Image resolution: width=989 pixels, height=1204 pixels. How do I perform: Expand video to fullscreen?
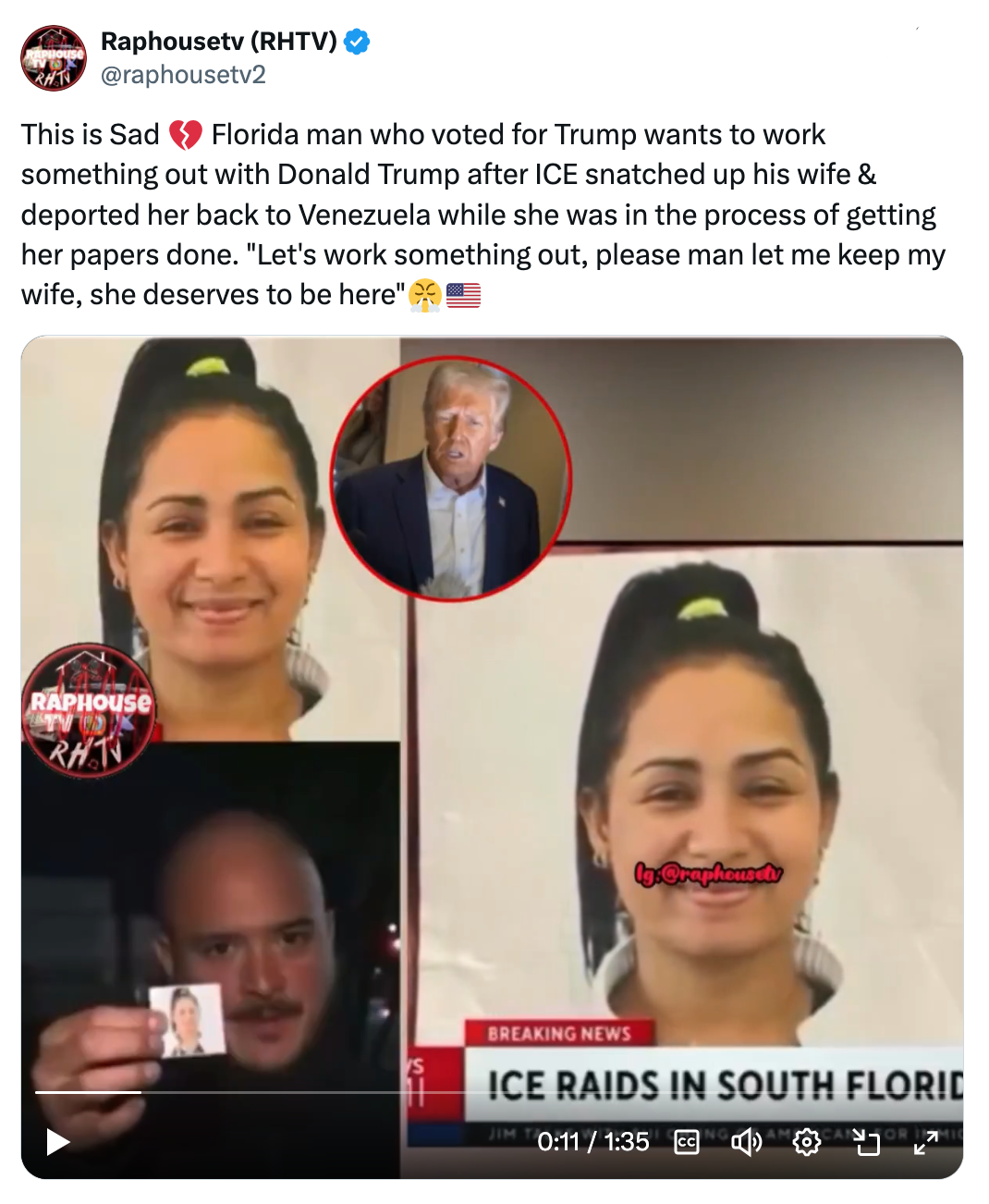[x=925, y=1142]
